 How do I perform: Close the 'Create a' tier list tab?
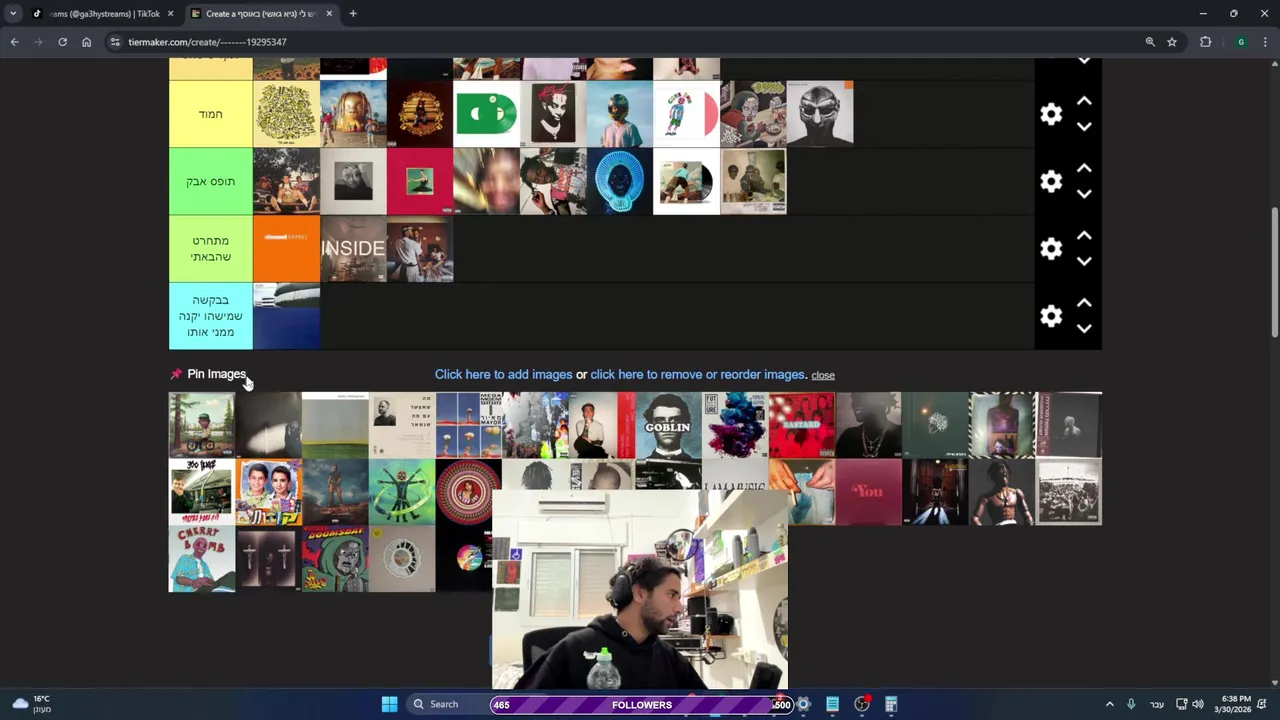[x=329, y=14]
